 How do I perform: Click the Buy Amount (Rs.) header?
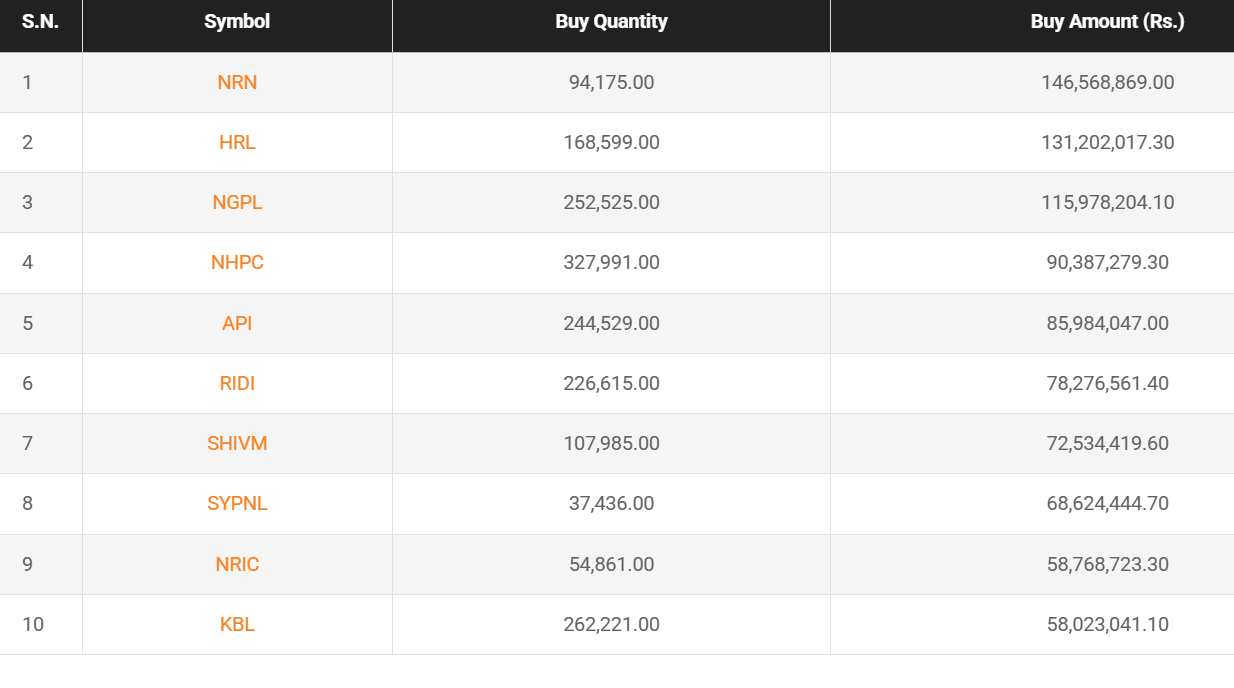pyautogui.click(x=1107, y=21)
